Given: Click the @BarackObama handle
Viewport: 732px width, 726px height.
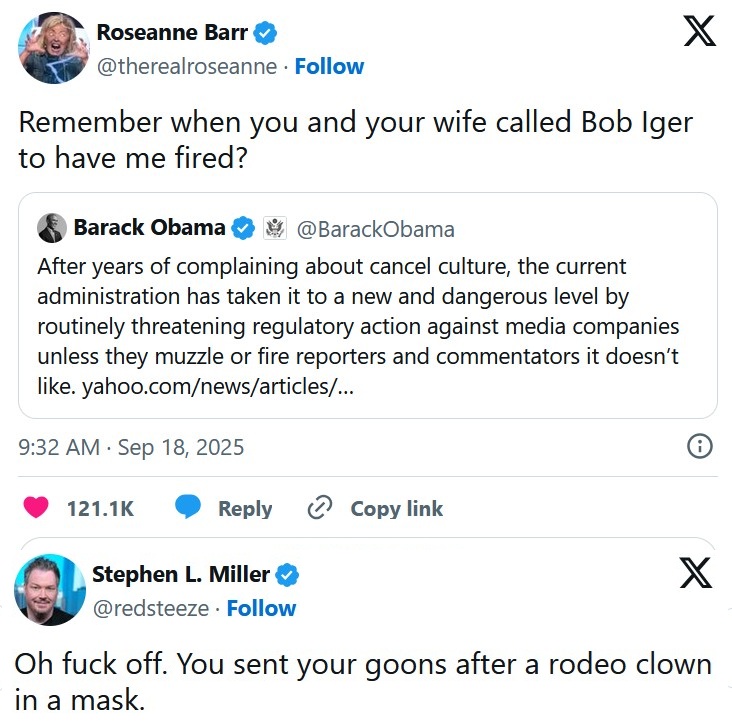Looking at the screenshot, I should point(376,229).
